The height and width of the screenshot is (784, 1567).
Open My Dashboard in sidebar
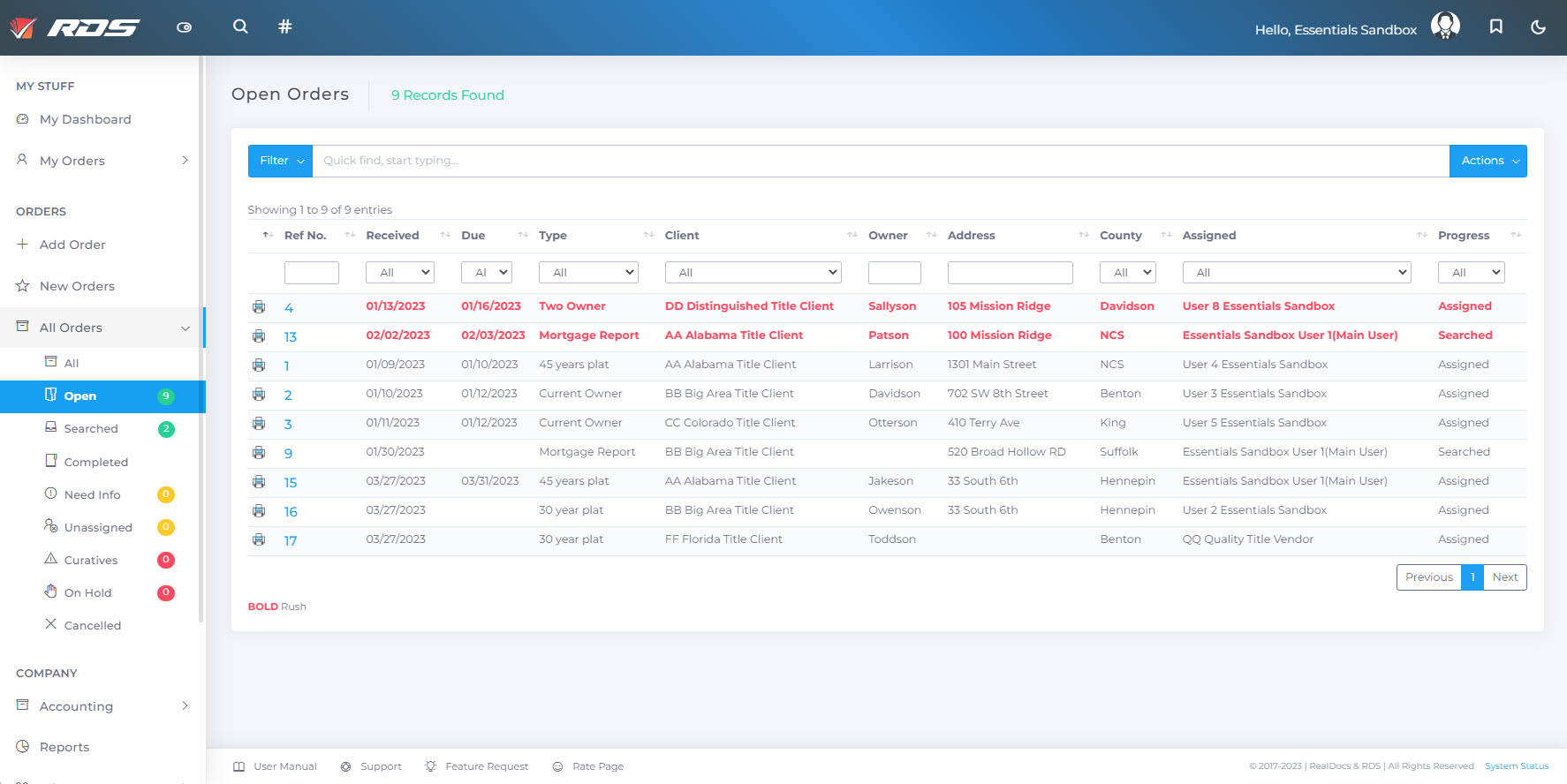point(85,119)
